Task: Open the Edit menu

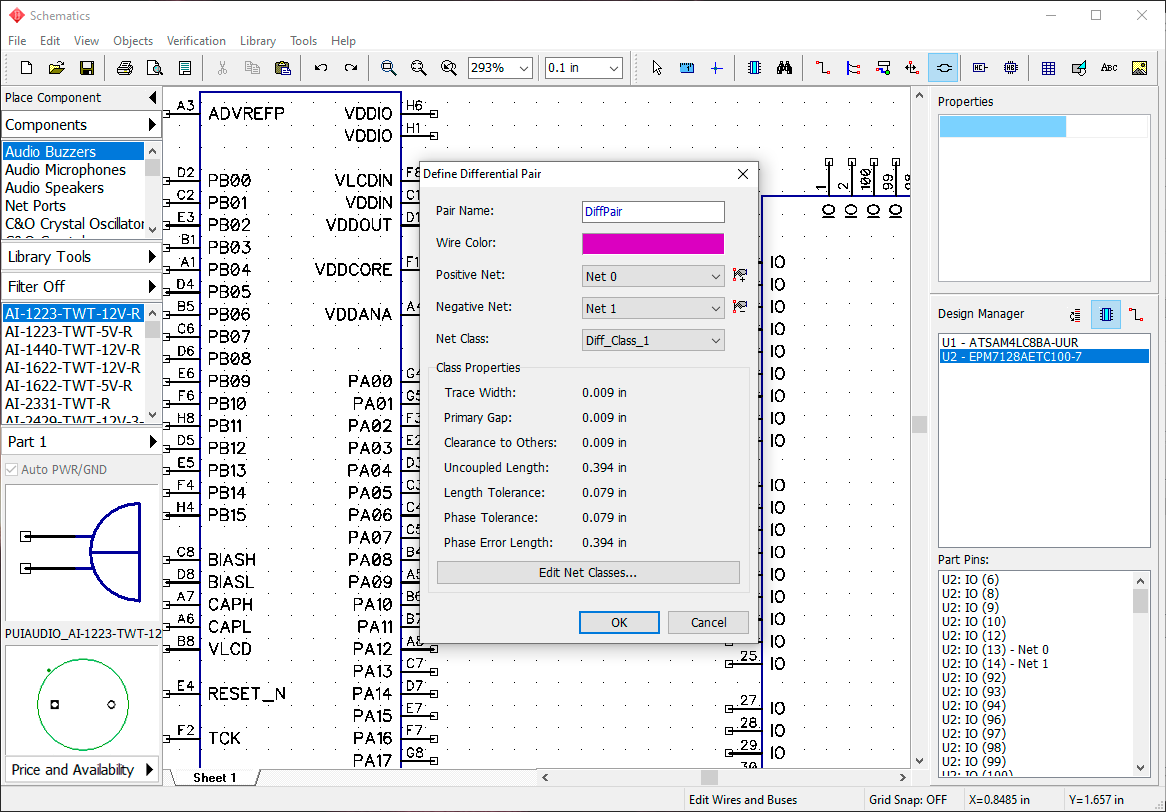Action: tap(50, 41)
